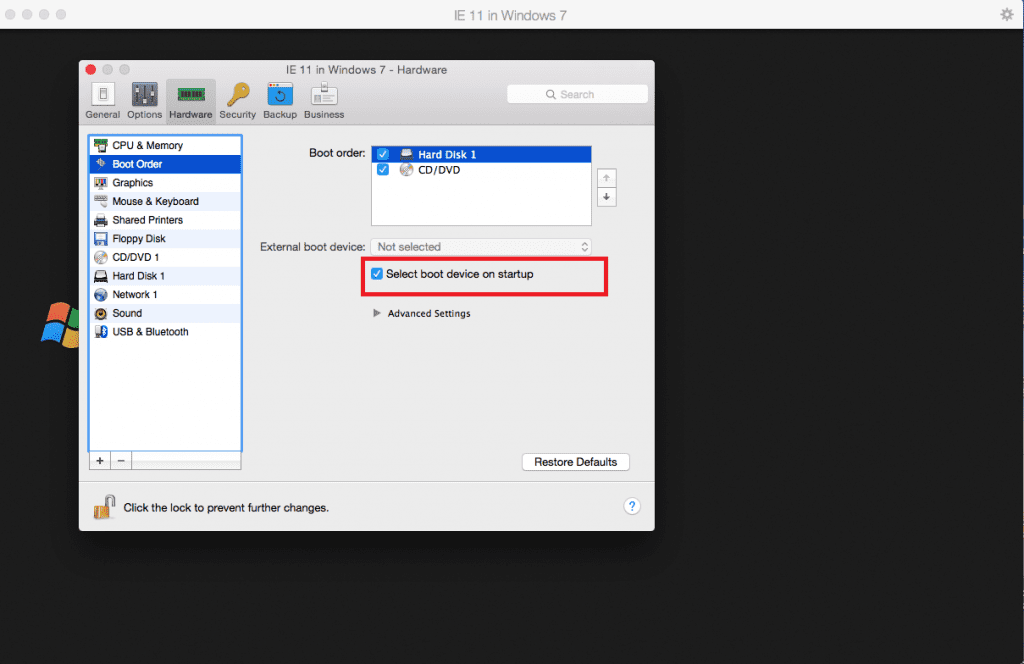1024x664 pixels.
Task: Click the search field in the toolbar
Action: point(577,93)
